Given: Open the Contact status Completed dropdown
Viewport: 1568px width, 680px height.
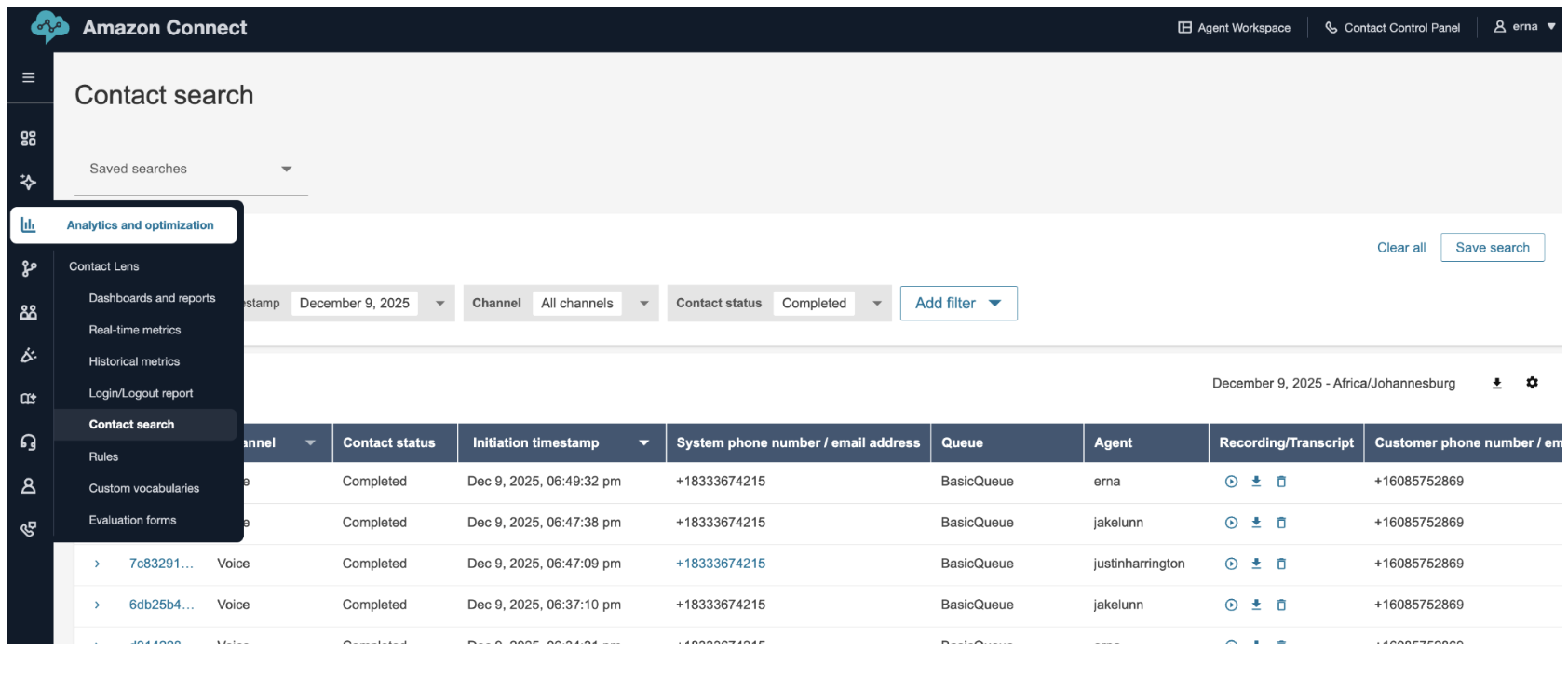Looking at the screenshot, I should click(876, 304).
